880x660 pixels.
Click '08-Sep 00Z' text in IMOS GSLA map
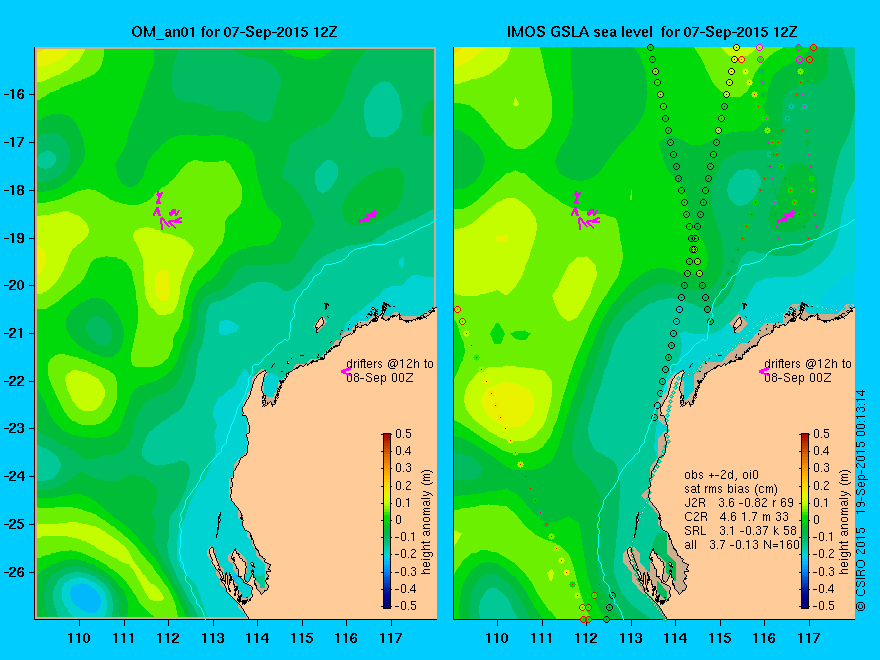coord(798,378)
